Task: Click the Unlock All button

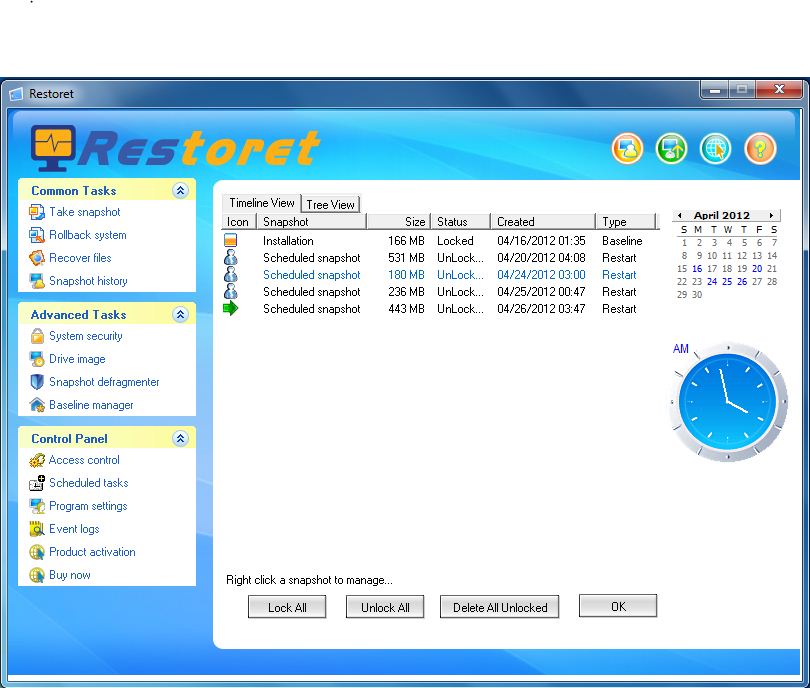Action: [385, 607]
